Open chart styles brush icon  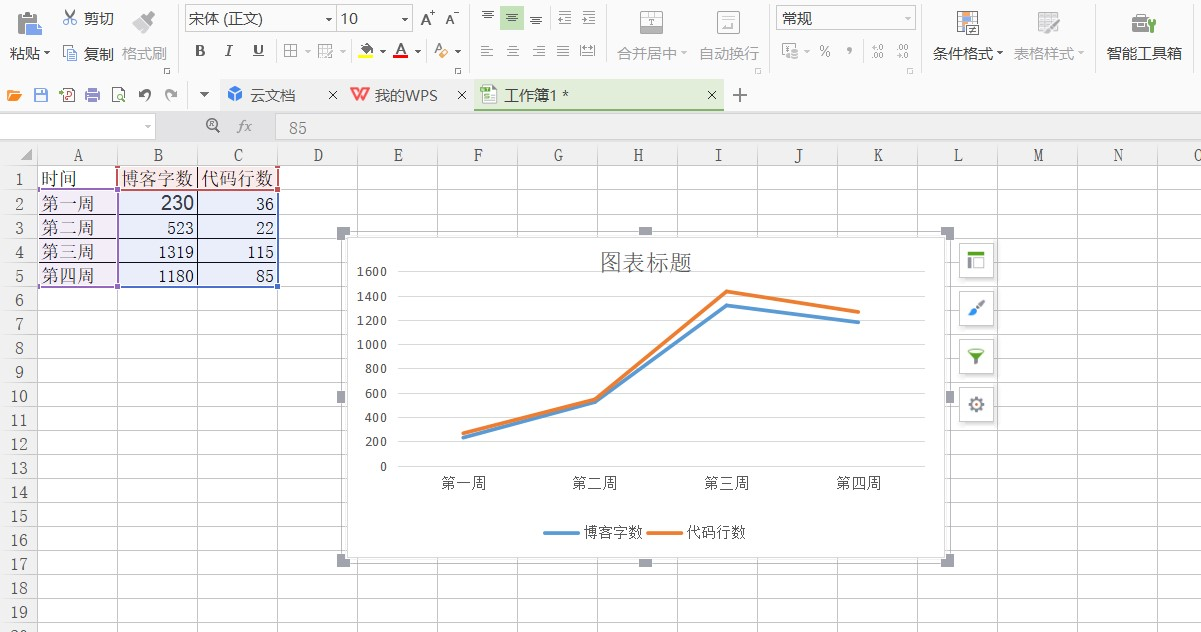tap(976, 309)
